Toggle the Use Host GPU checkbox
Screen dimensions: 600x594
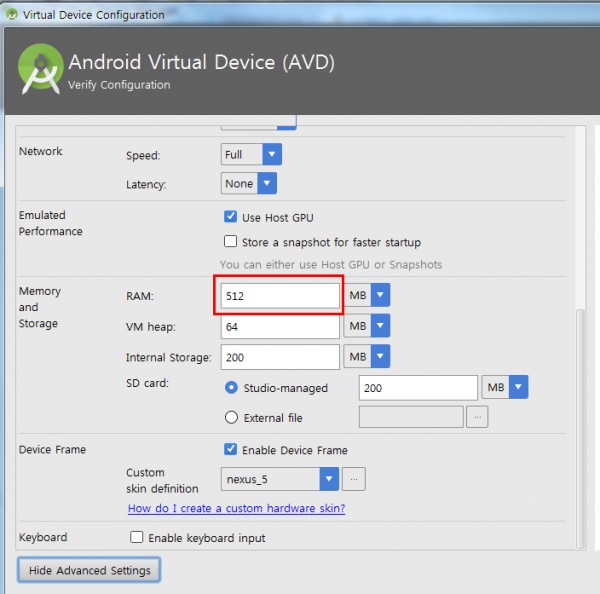[230, 217]
